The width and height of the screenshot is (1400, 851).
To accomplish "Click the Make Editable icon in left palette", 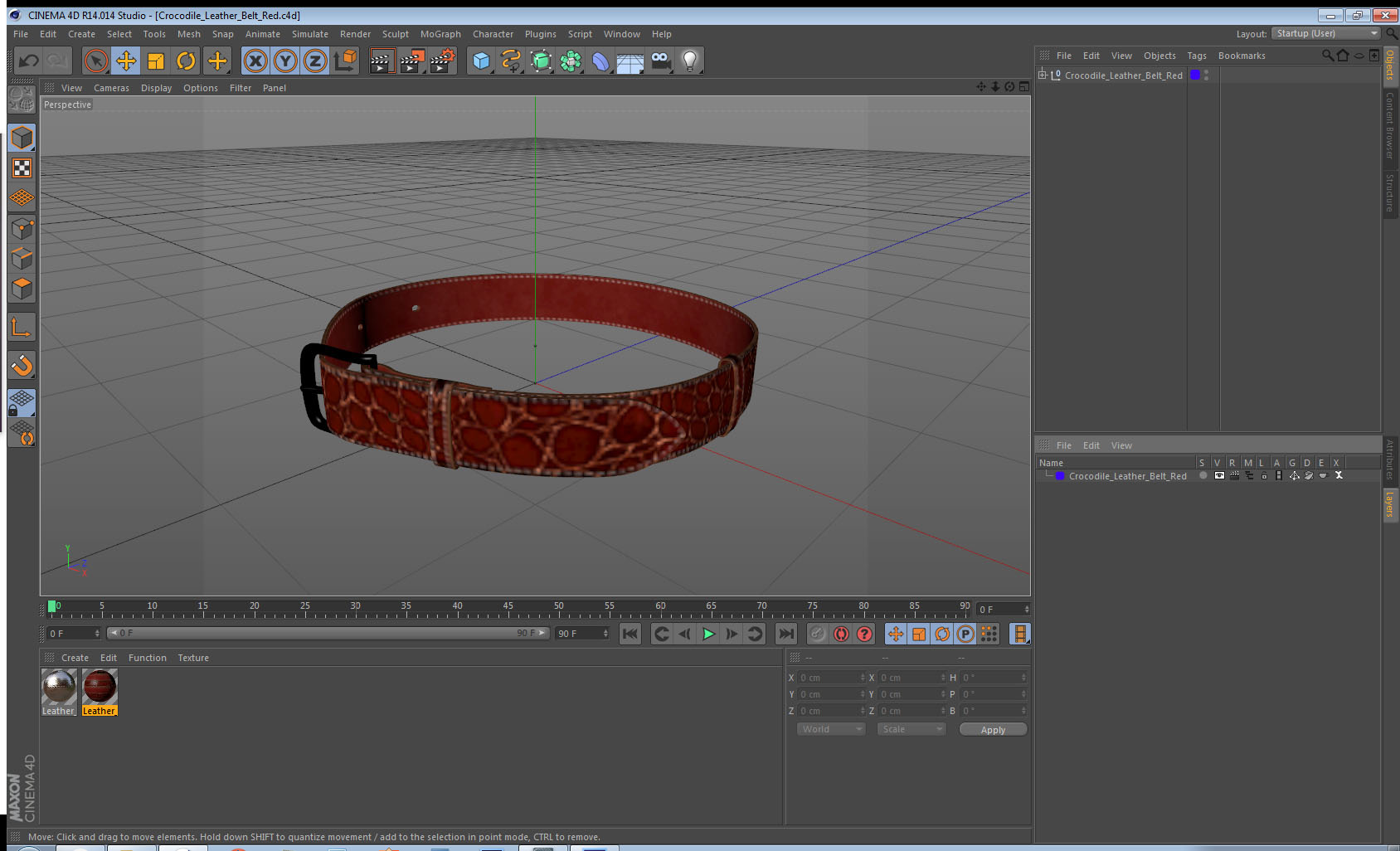I will [x=22, y=100].
